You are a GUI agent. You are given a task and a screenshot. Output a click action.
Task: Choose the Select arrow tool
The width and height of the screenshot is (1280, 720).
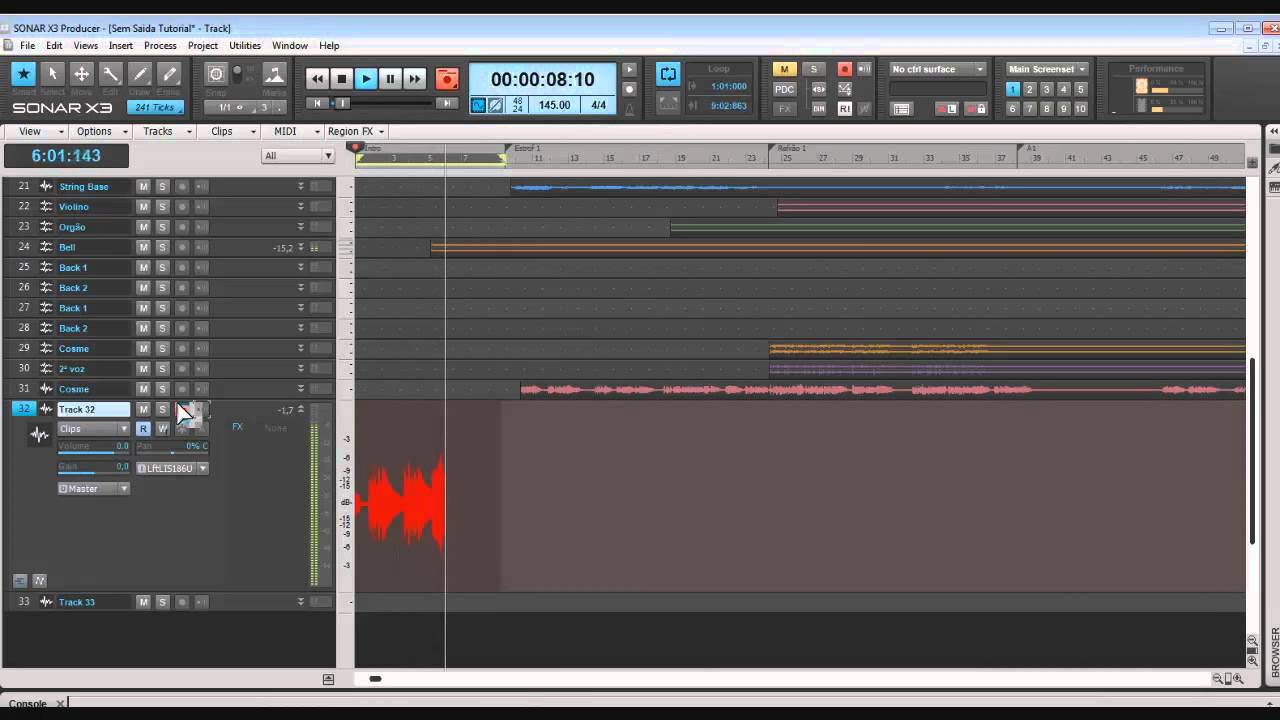(53, 74)
